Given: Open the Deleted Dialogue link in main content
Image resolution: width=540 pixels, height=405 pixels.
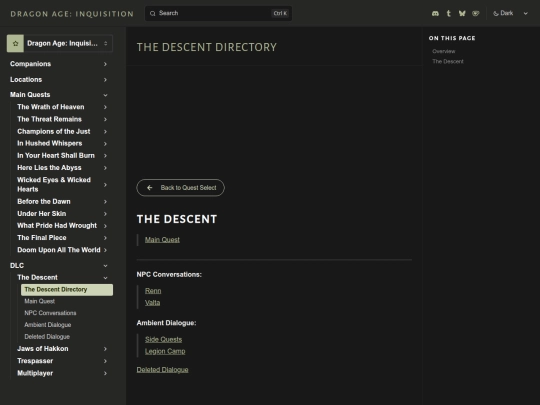Looking at the screenshot, I should tap(163, 370).
